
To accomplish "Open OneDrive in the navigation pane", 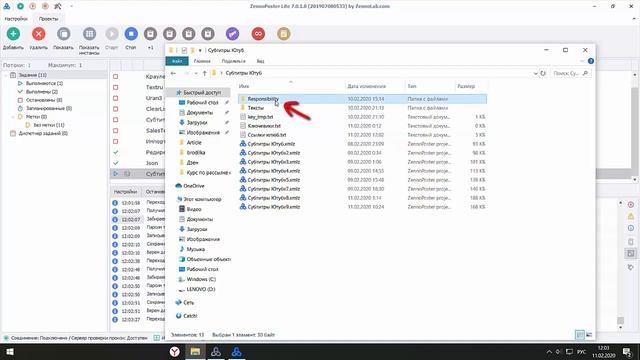I will (193, 186).
